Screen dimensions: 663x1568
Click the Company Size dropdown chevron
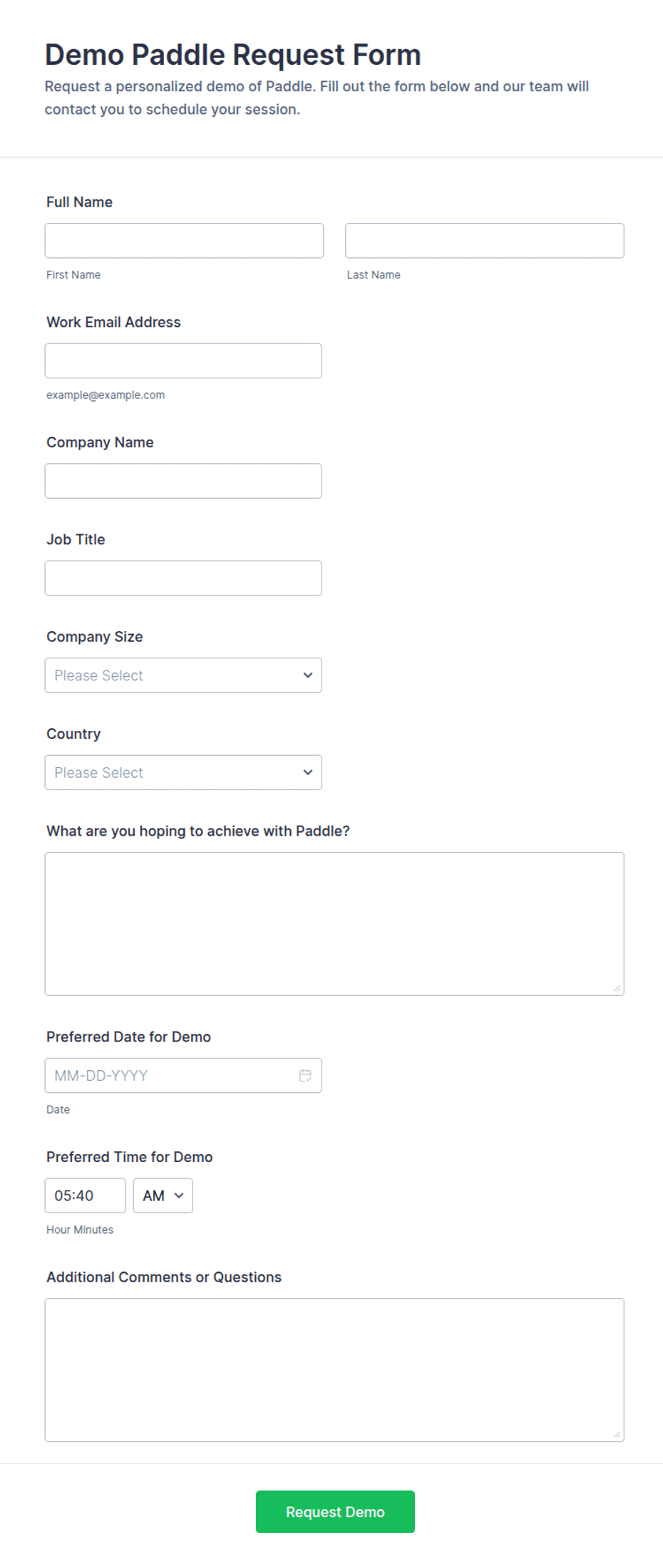coord(308,675)
